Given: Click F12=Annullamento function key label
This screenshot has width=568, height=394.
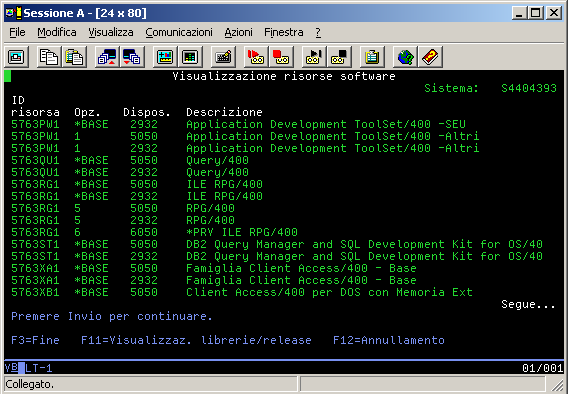Looking at the screenshot, I should point(389,340).
